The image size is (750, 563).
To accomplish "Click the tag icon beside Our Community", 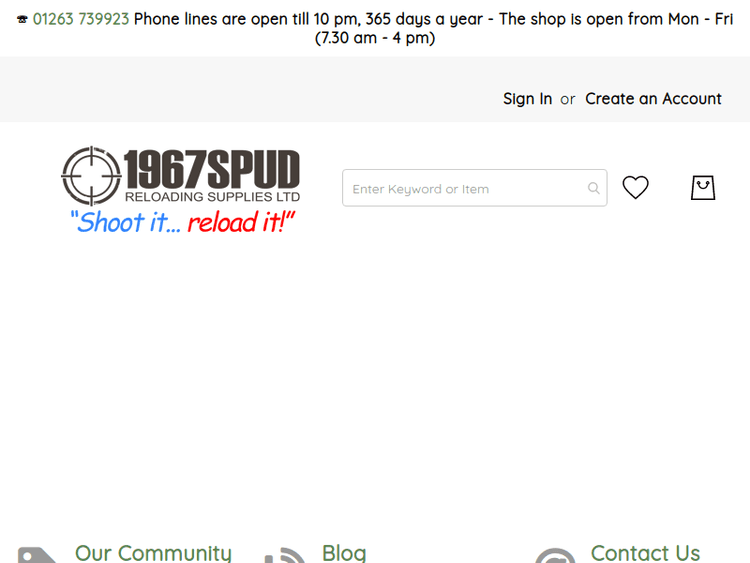I will [37, 555].
